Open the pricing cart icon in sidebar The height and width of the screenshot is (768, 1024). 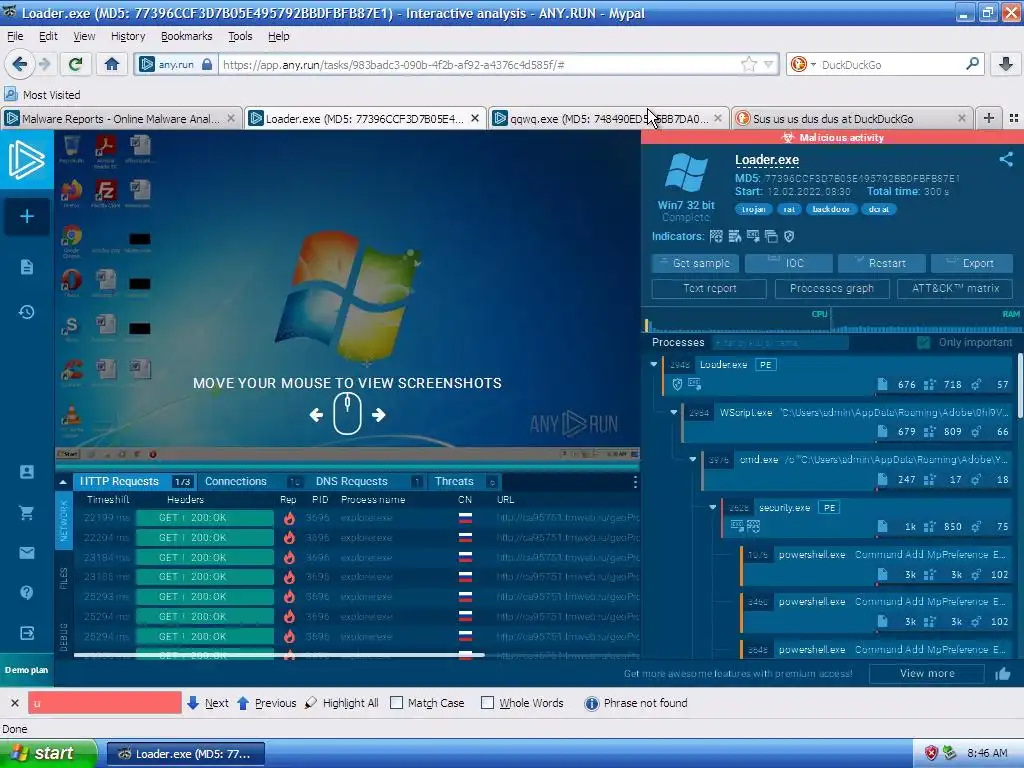[27, 513]
